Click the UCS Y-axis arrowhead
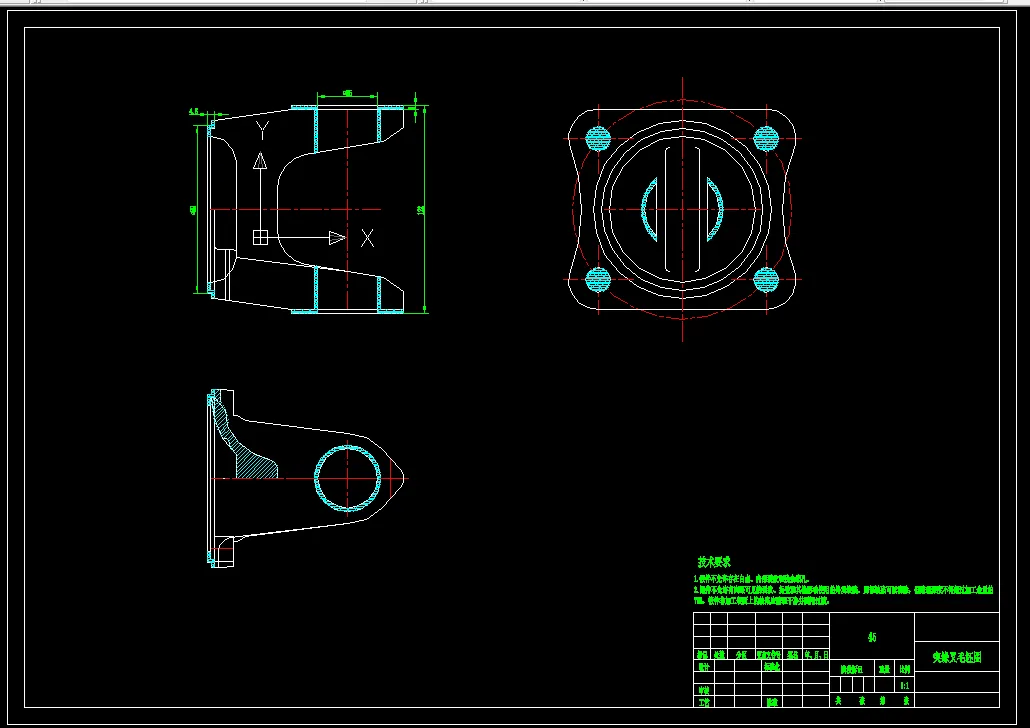The image size is (1030, 728). click(x=260, y=160)
